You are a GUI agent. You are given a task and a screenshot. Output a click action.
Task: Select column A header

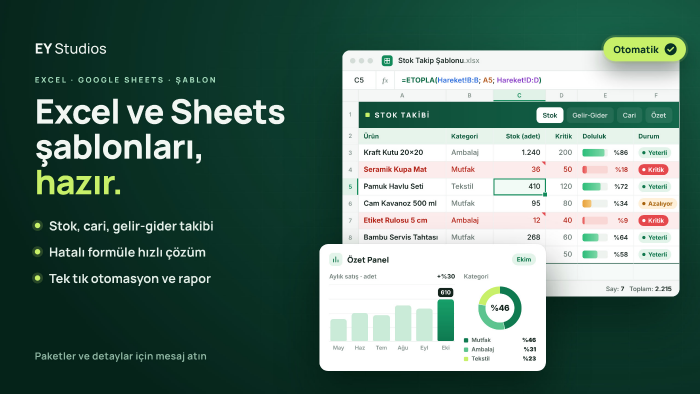(402, 95)
